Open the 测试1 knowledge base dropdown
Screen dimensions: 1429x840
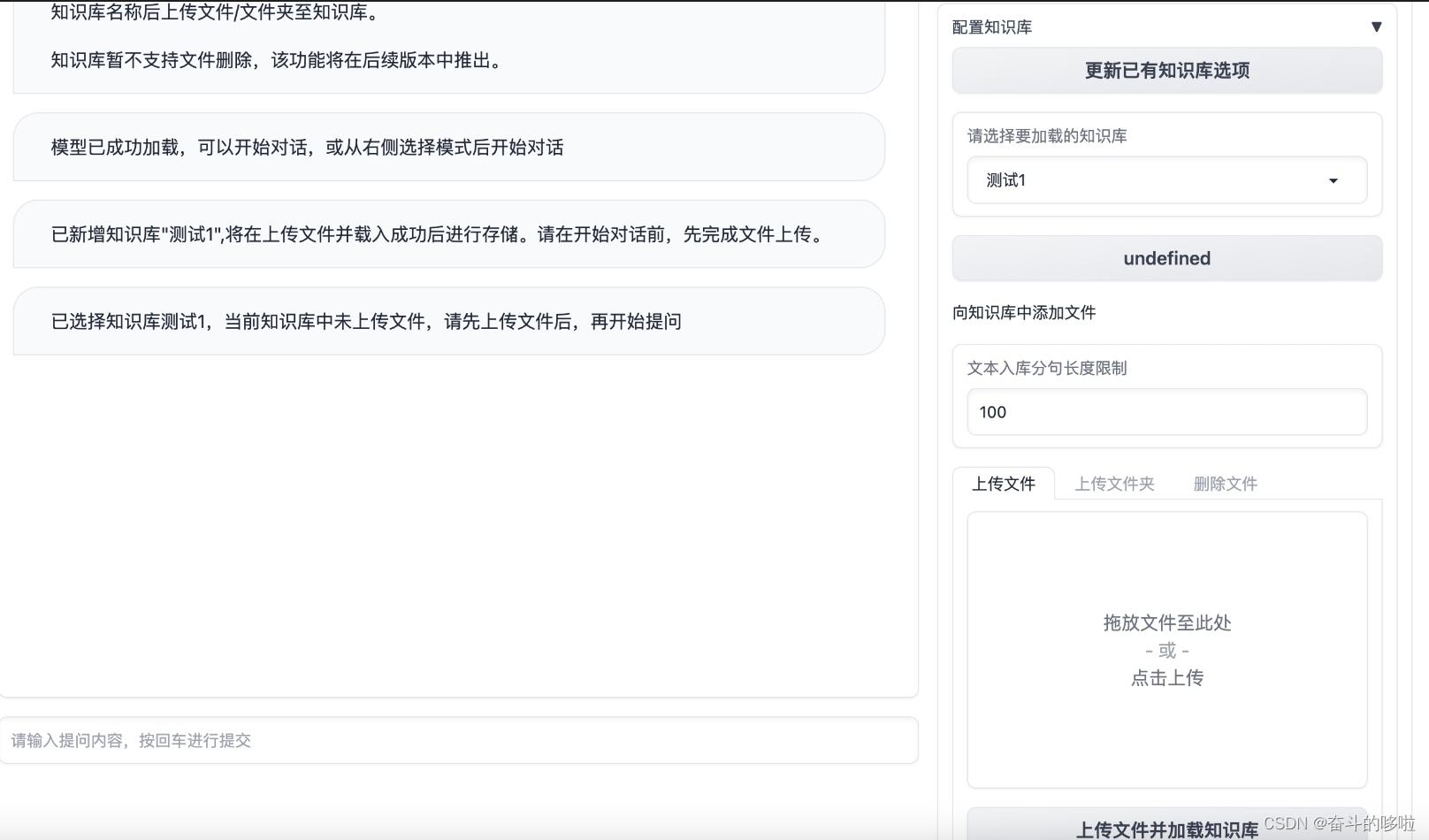pos(1166,180)
